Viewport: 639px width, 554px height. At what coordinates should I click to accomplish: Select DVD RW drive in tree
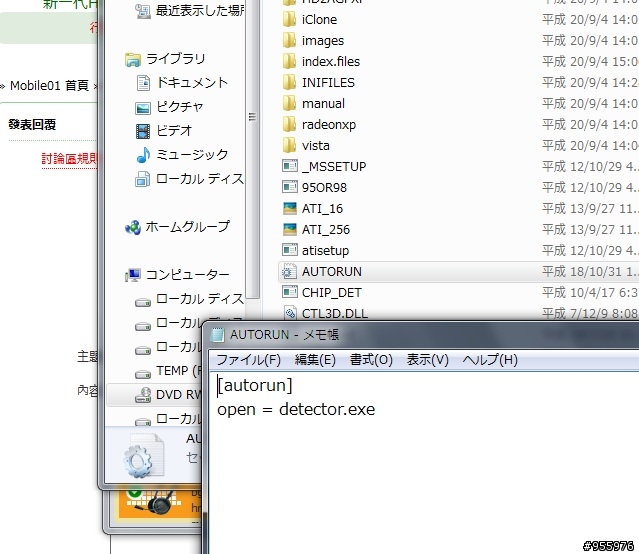[154, 395]
